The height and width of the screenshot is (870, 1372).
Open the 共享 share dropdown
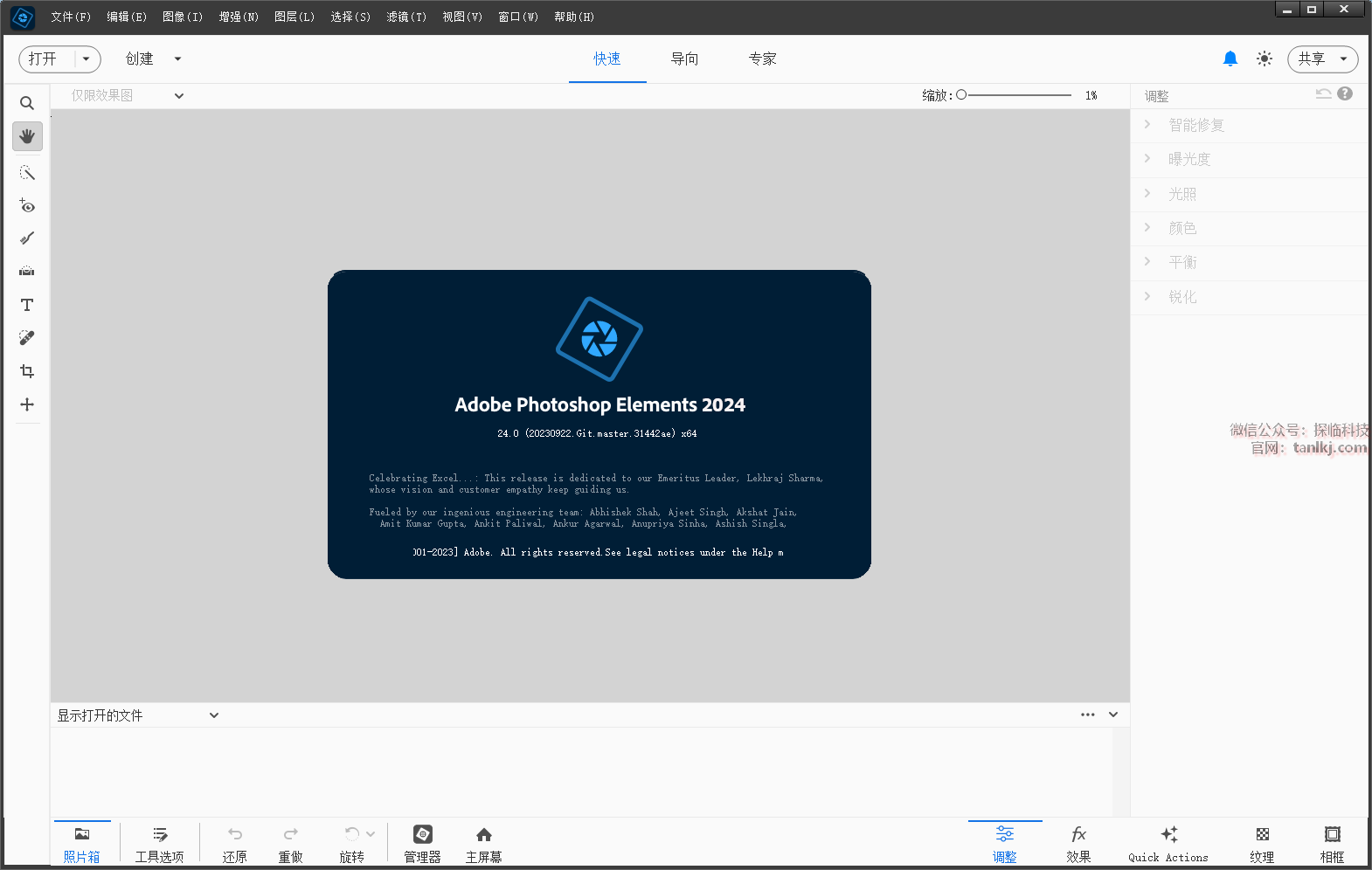pyautogui.click(x=1322, y=59)
